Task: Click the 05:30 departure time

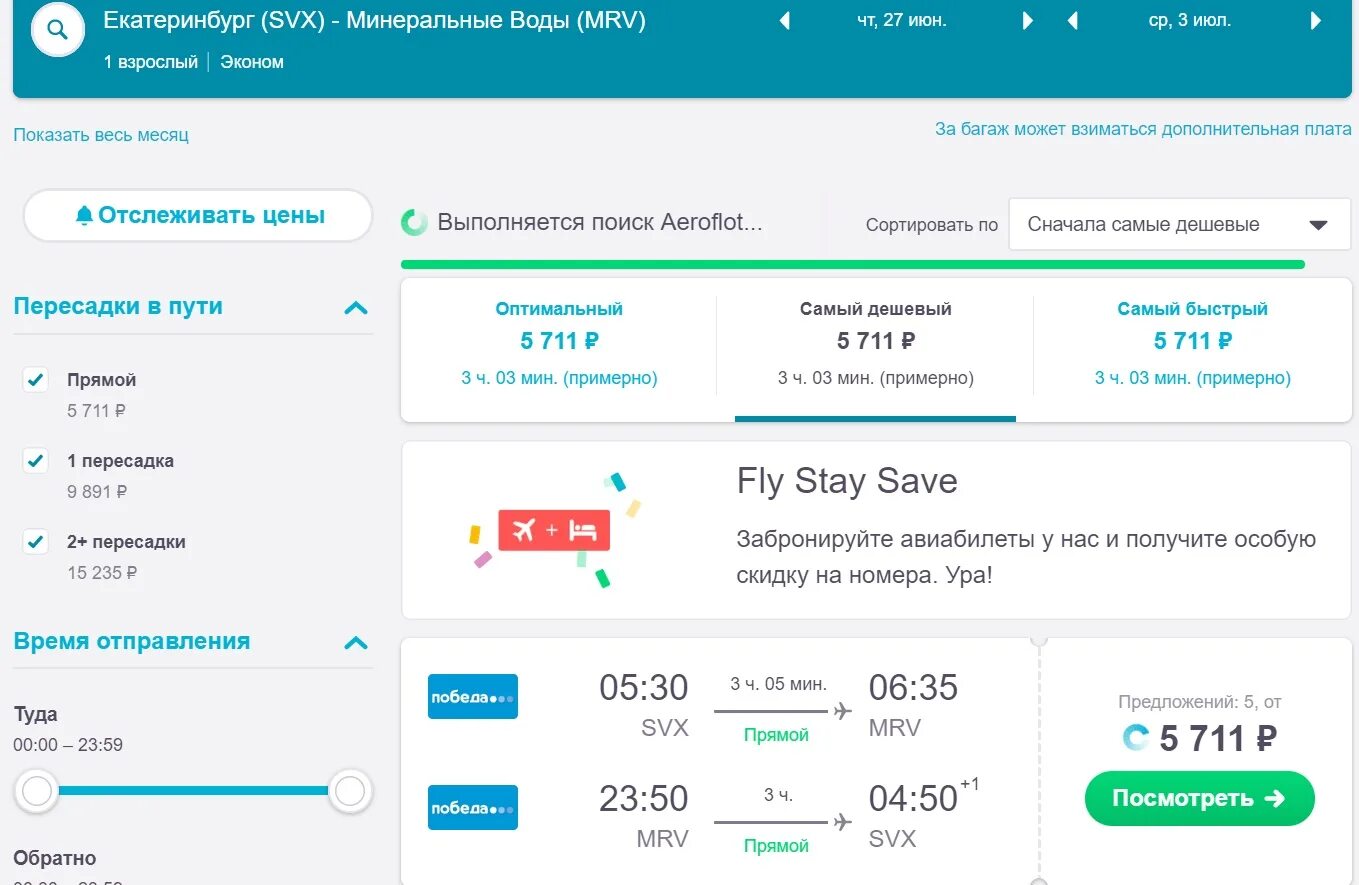Action: (x=644, y=688)
